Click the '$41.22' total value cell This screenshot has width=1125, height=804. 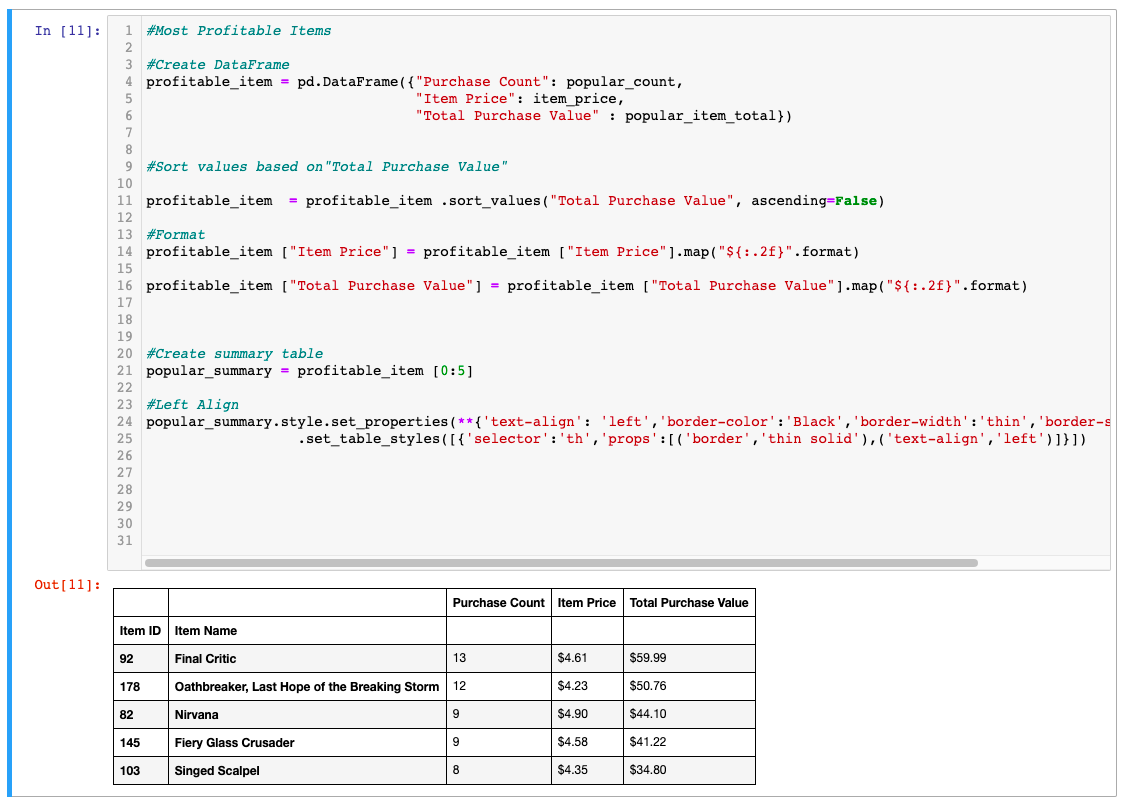click(x=689, y=742)
